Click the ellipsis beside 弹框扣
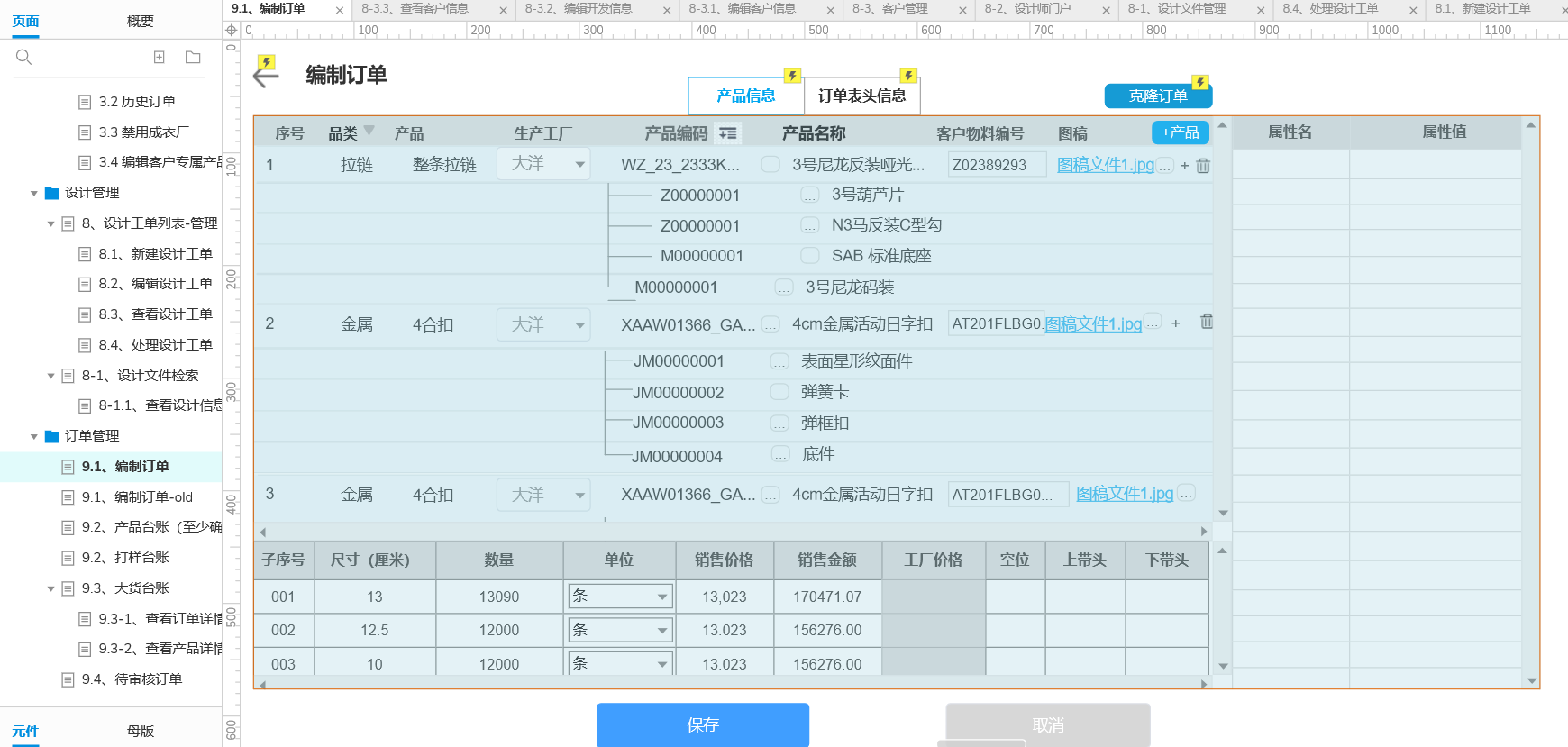The height and width of the screenshot is (747, 1568). pos(779,424)
